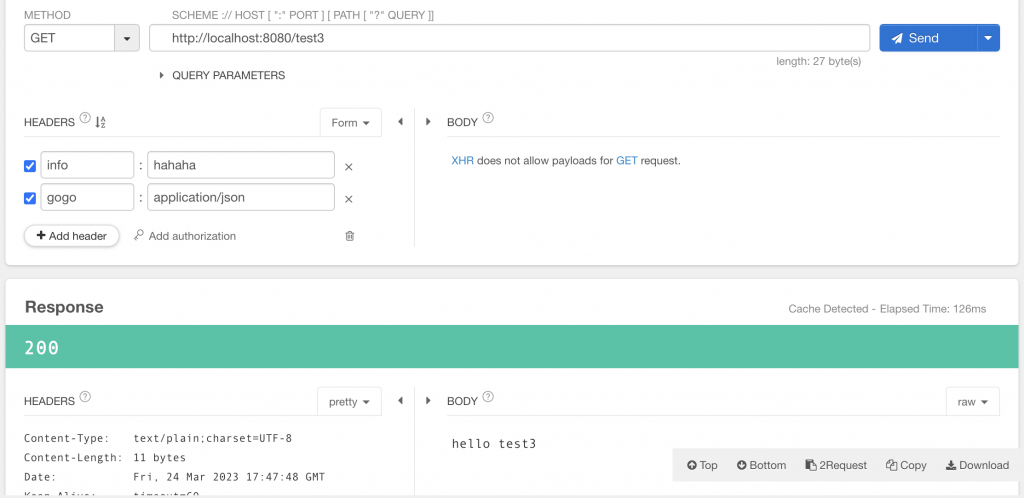Viewport: 1024px width, 498px height.
Task: Open the Send button dropdown arrow
Action: pyautogui.click(x=988, y=38)
